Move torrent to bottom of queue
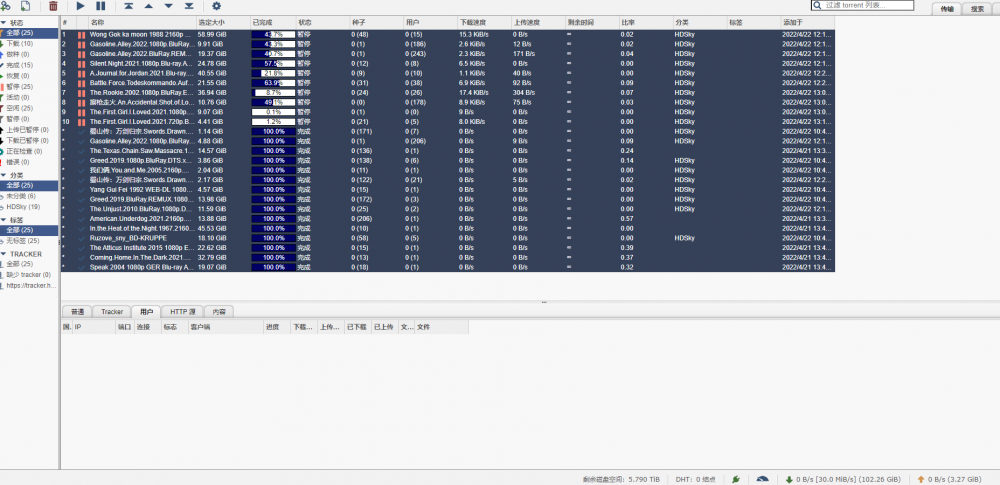Viewport: 1000px width, 485px height. [x=189, y=6]
